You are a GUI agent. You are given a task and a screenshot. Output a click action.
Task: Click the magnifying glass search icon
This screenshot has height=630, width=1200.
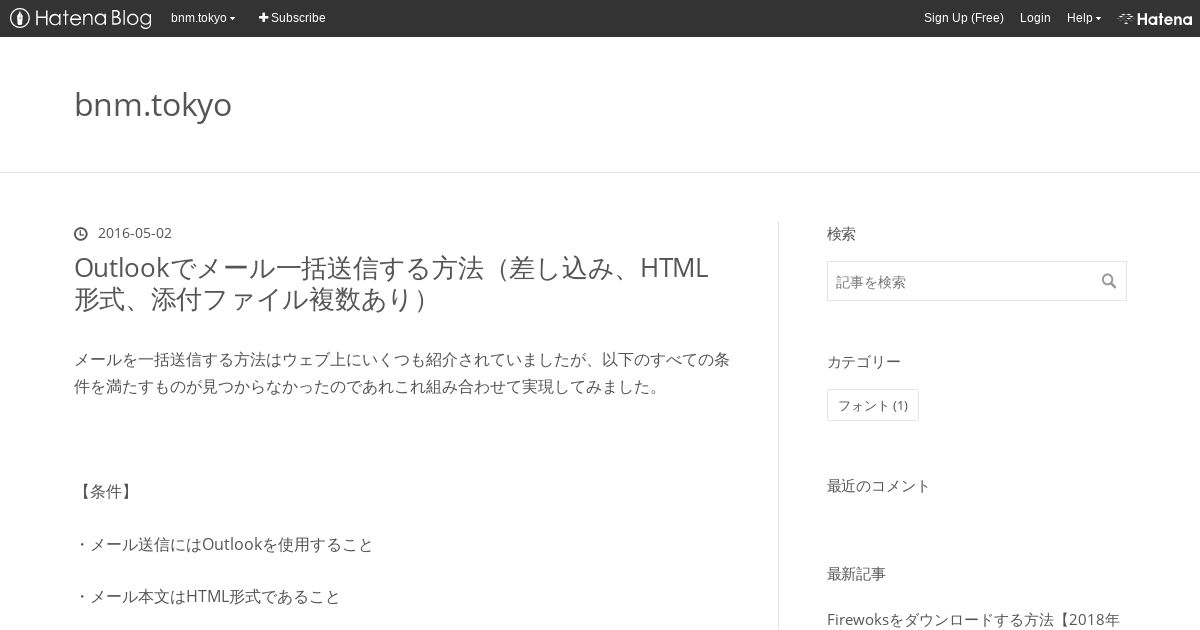[1109, 281]
